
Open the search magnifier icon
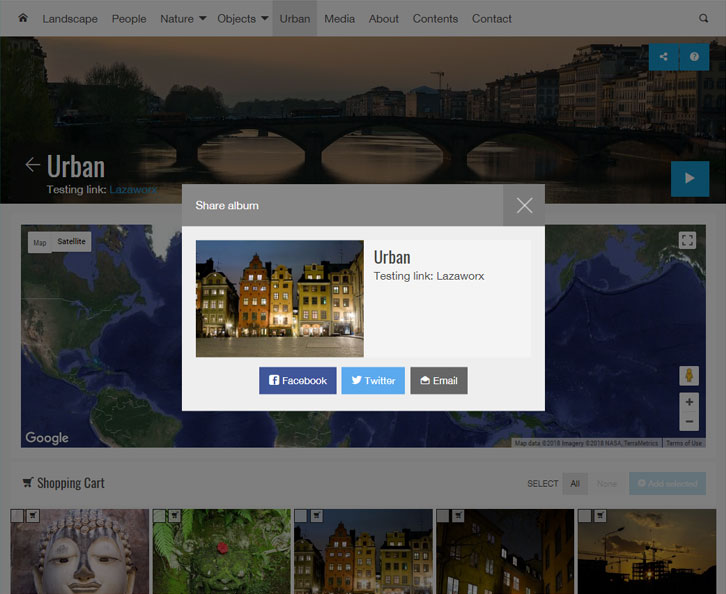(x=703, y=18)
